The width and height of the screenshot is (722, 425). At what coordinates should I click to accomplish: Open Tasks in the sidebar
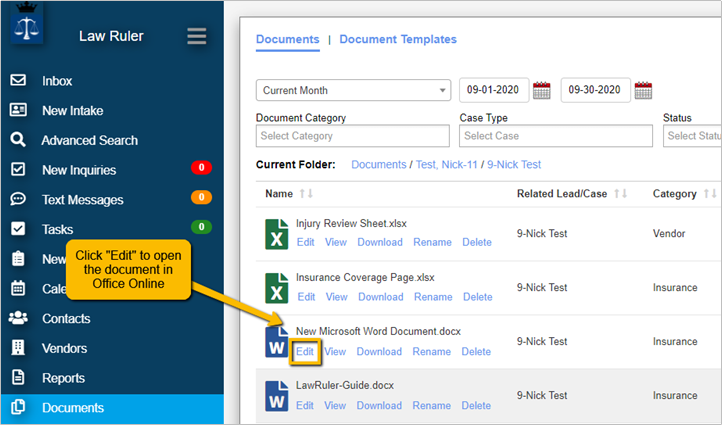coord(58,229)
